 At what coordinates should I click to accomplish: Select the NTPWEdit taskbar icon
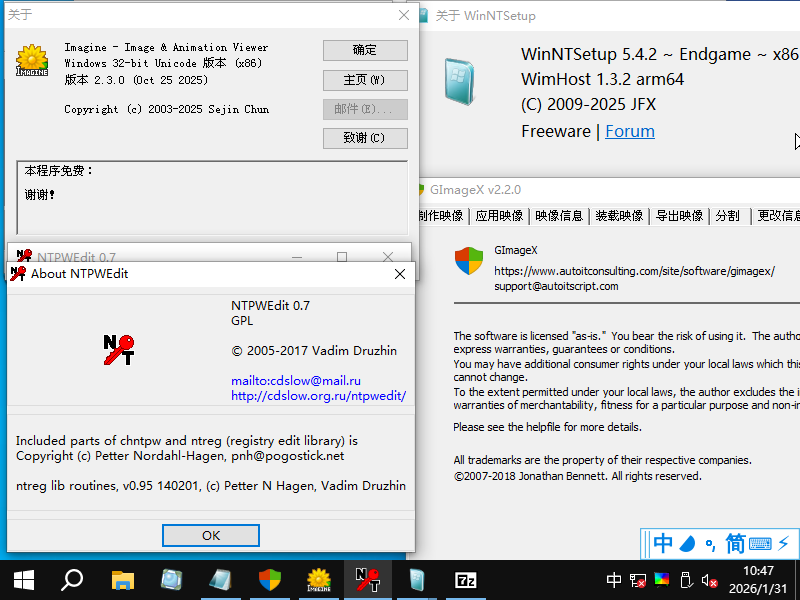pyautogui.click(x=367, y=579)
